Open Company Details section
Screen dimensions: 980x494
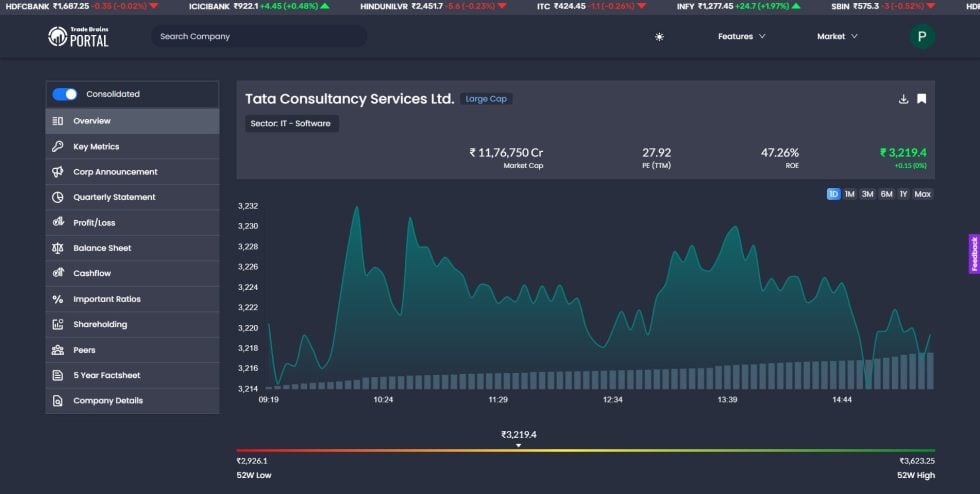pos(132,400)
